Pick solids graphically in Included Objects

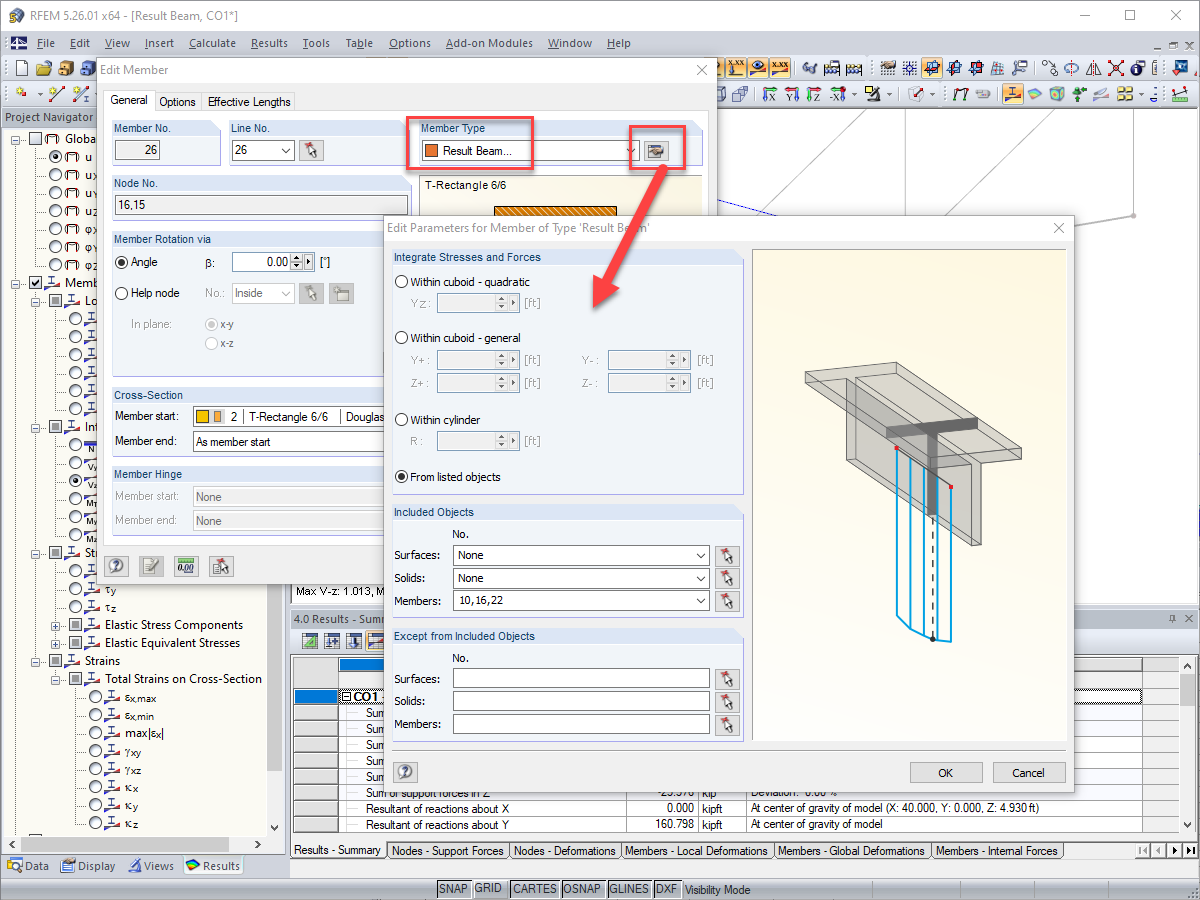pos(728,578)
